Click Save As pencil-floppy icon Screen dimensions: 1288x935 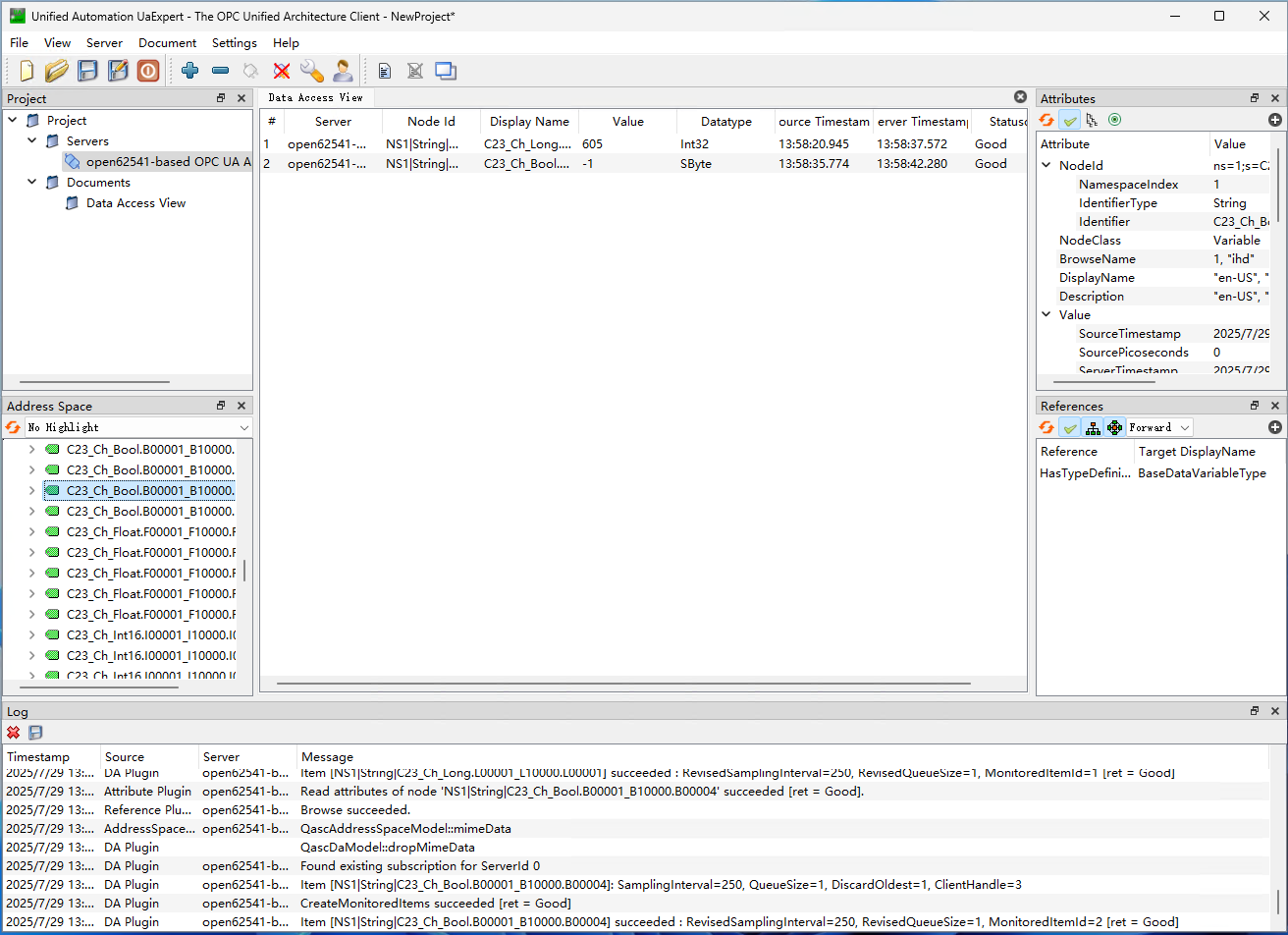[118, 71]
